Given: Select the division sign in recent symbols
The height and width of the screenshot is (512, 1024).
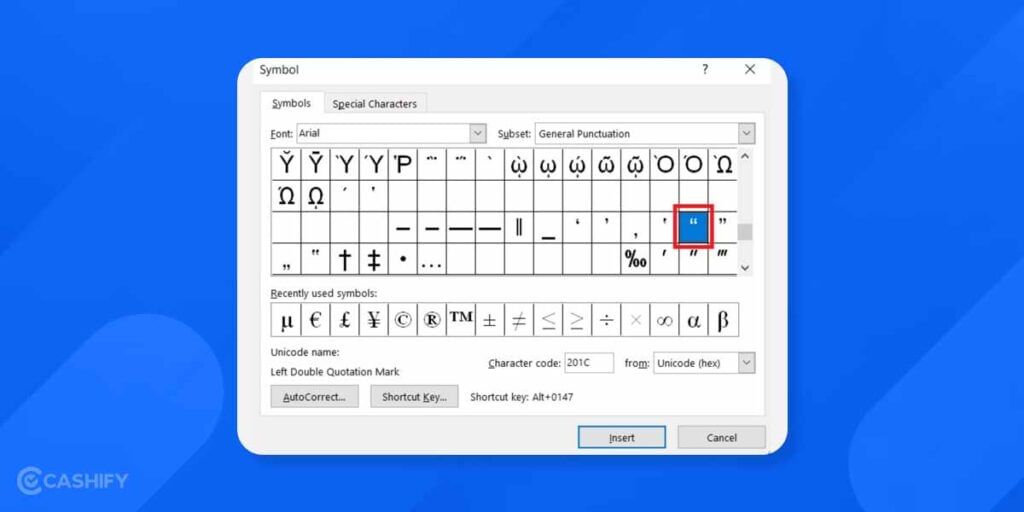Looking at the screenshot, I should (606, 320).
